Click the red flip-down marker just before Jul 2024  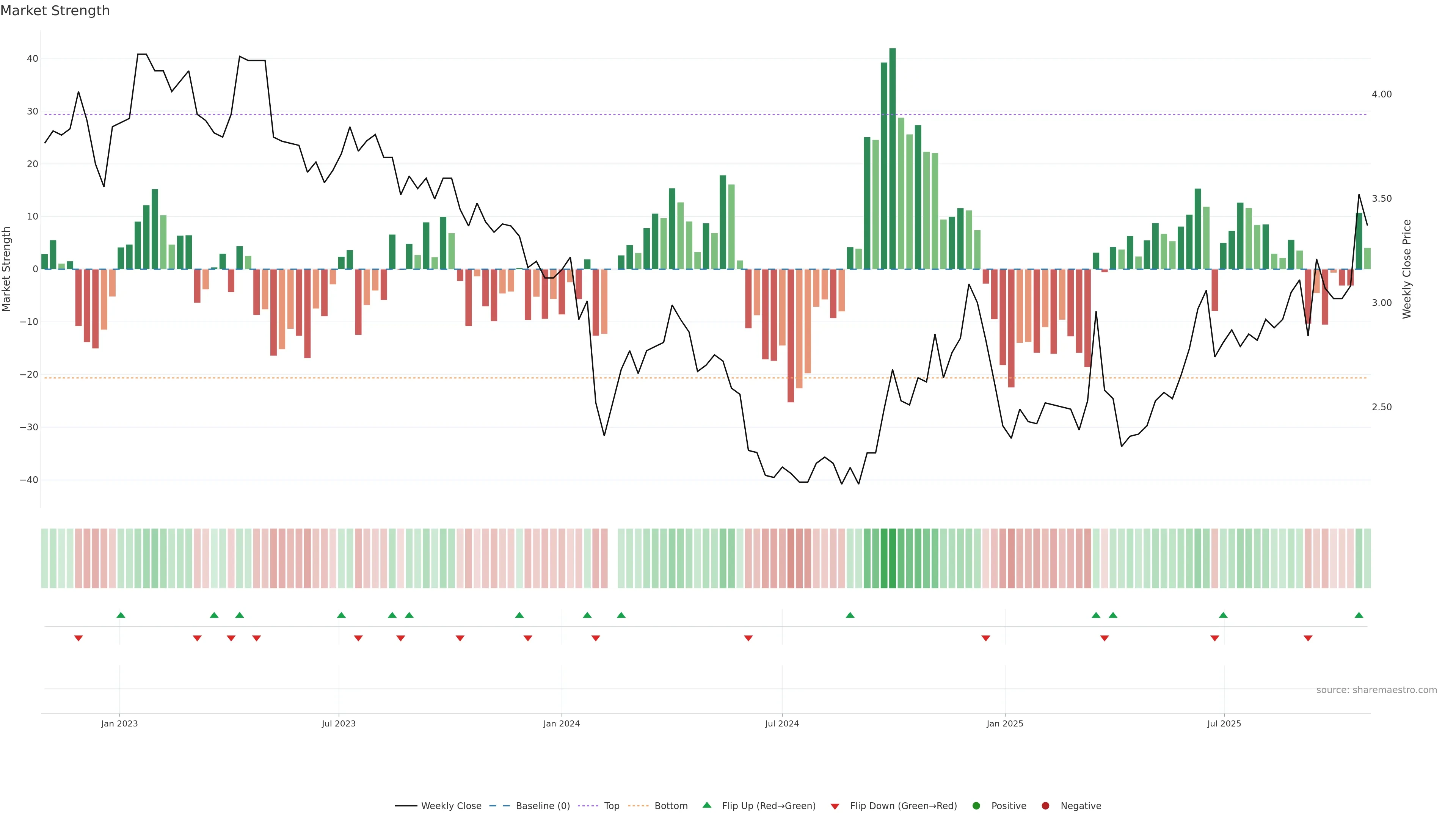click(748, 638)
